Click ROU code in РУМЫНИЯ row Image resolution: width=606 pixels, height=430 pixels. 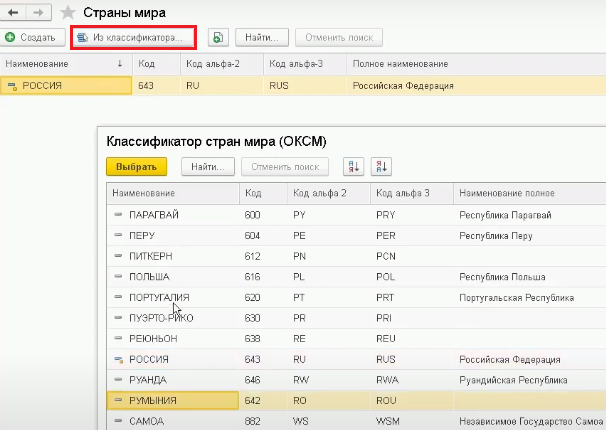pyautogui.click(x=386, y=401)
